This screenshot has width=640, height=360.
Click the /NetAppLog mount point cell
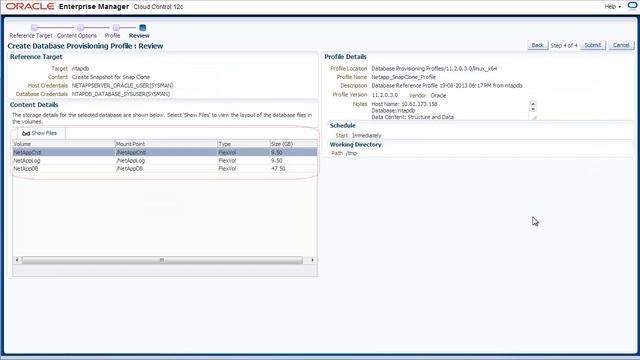click(x=131, y=160)
